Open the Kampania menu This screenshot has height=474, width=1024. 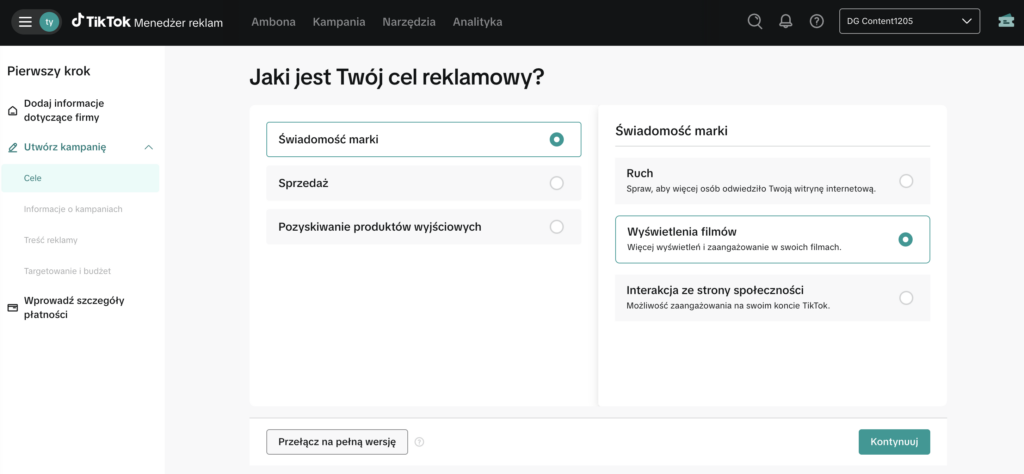pyautogui.click(x=338, y=22)
